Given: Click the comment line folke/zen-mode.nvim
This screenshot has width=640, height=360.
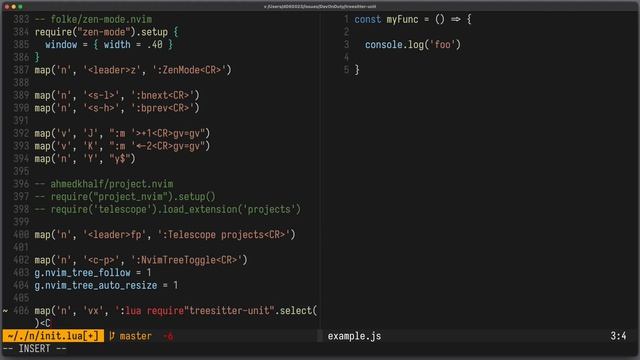Looking at the screenshot, I should (x=93, y=20).
